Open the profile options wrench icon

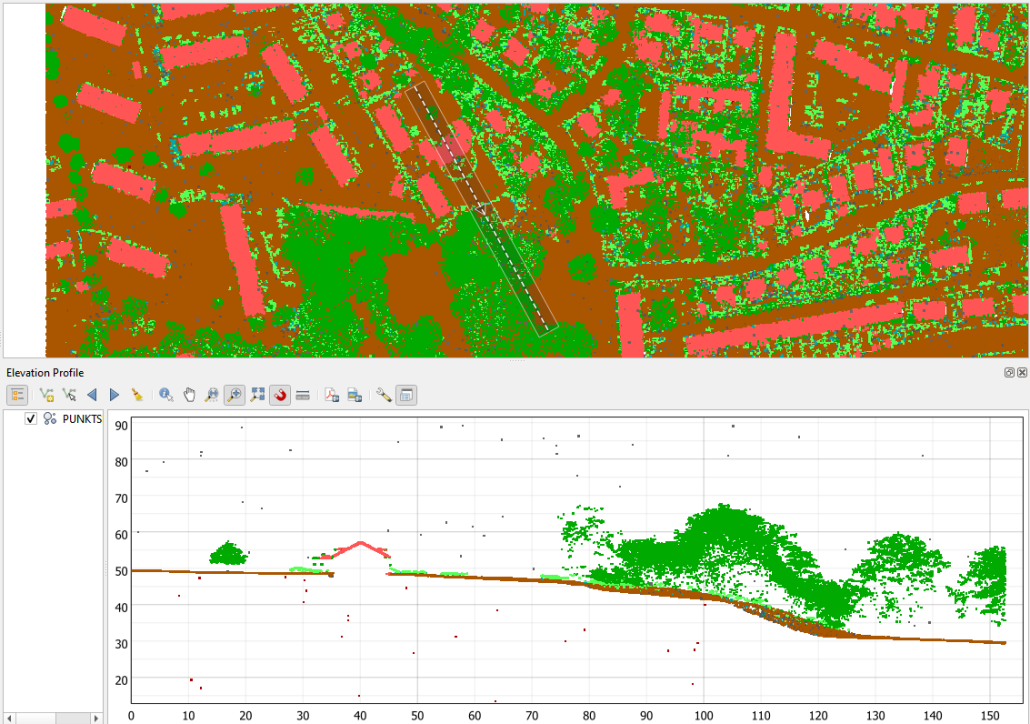pos(382,394)
